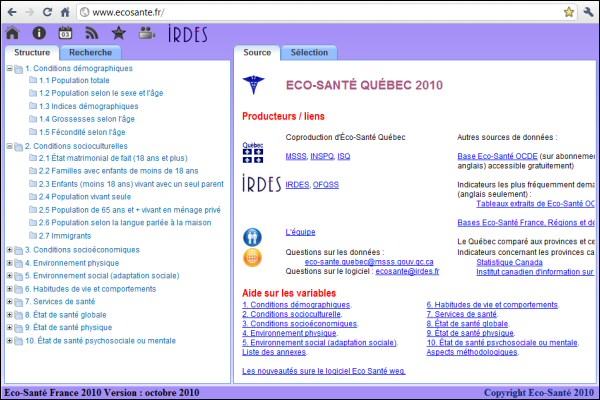Click the RSS feed toolbar icon
This screenshot has height=400, width=600.
coord(92,33)
